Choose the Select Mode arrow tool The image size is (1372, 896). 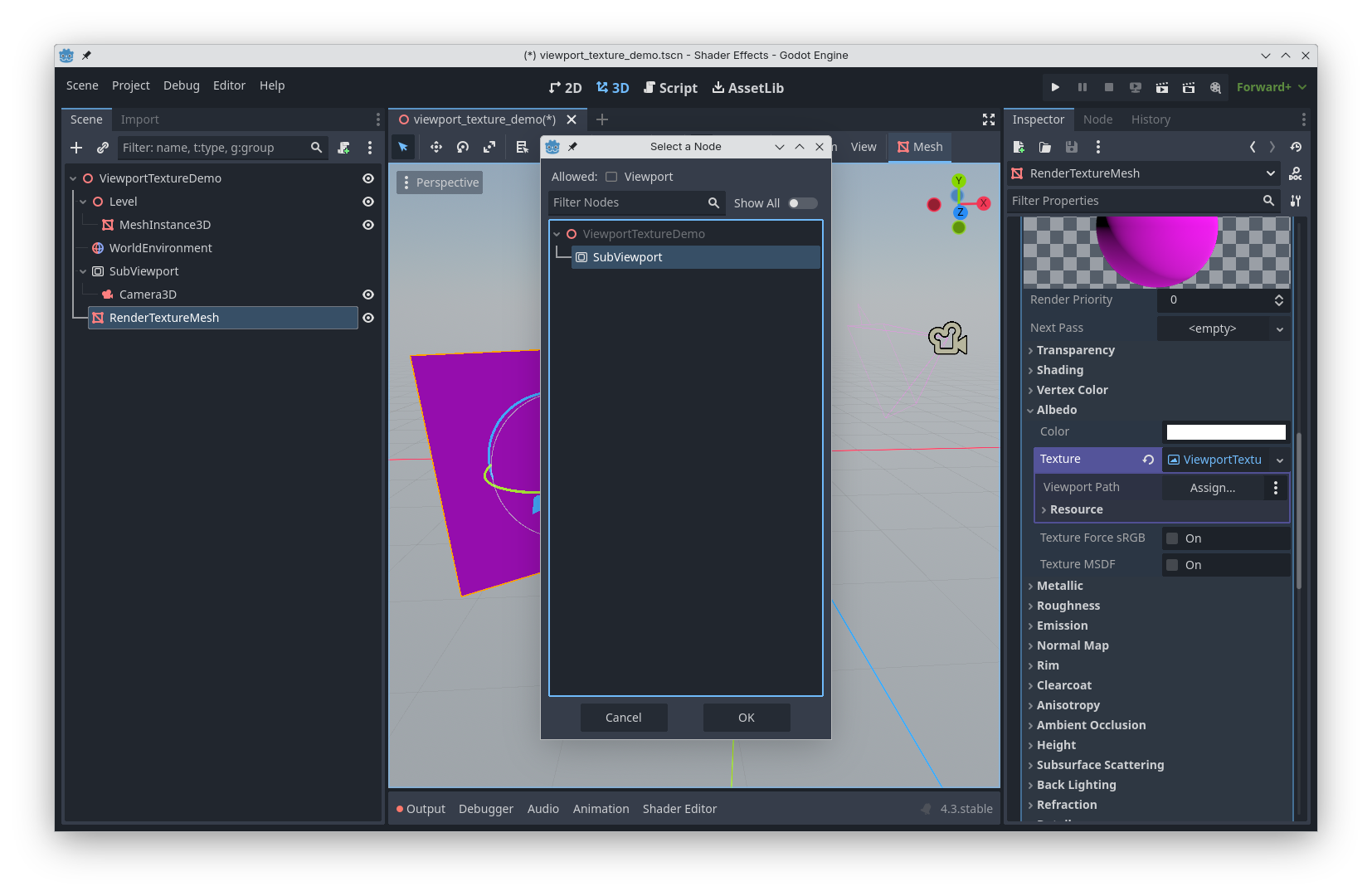click(x=403, y=147)
